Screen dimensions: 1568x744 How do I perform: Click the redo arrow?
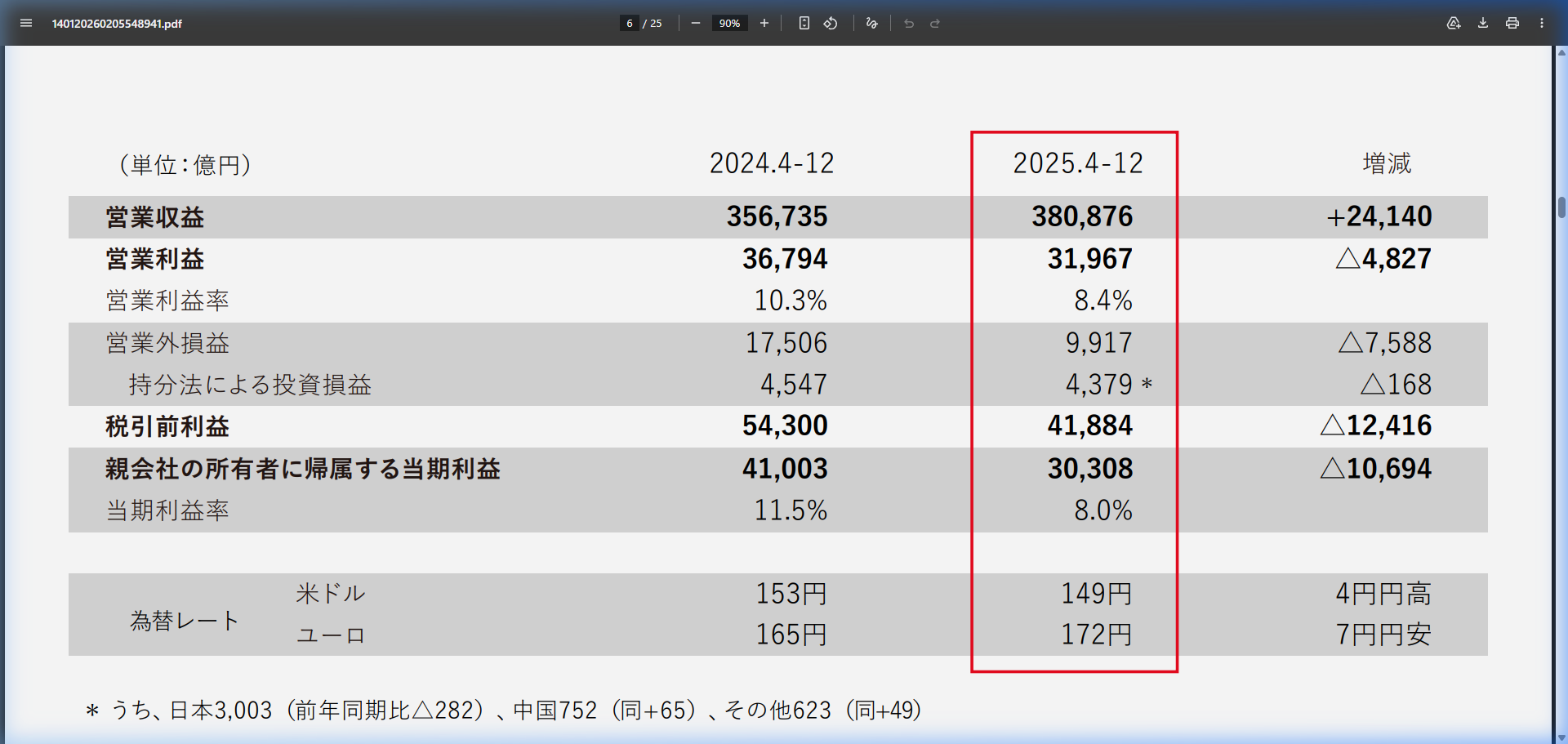(x=935, y=24)
